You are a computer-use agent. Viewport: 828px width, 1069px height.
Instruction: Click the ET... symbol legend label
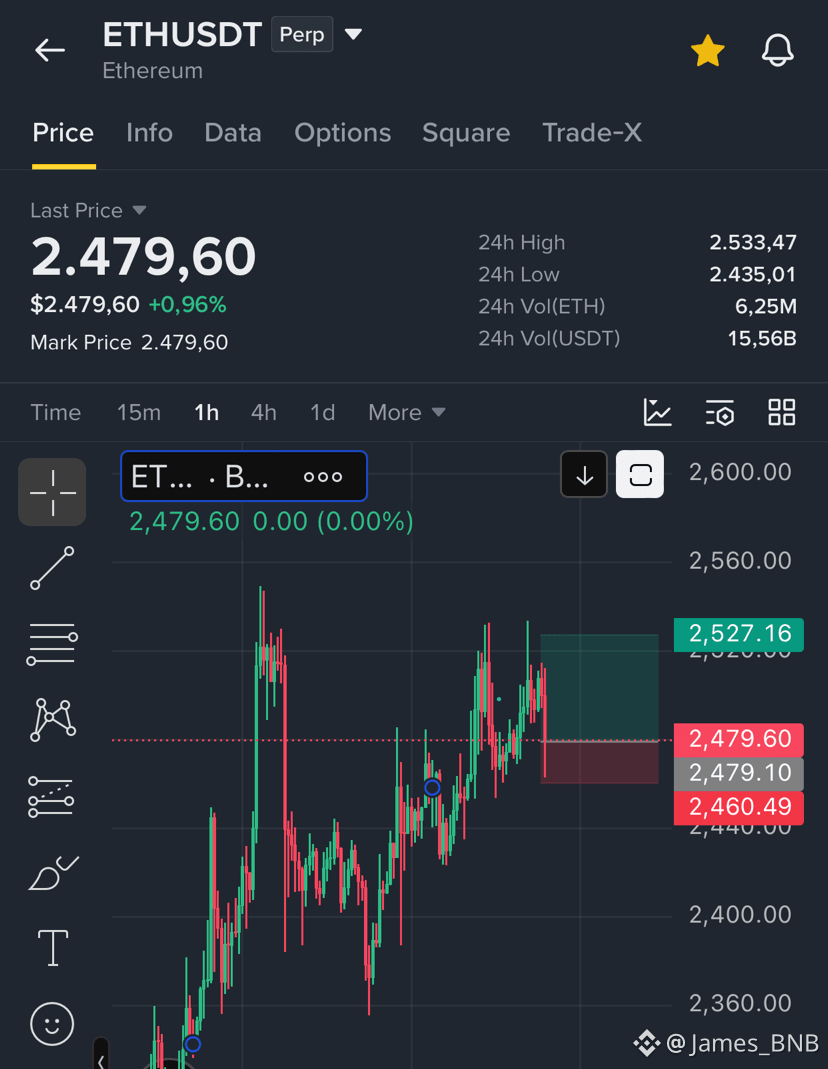point(162,477)
